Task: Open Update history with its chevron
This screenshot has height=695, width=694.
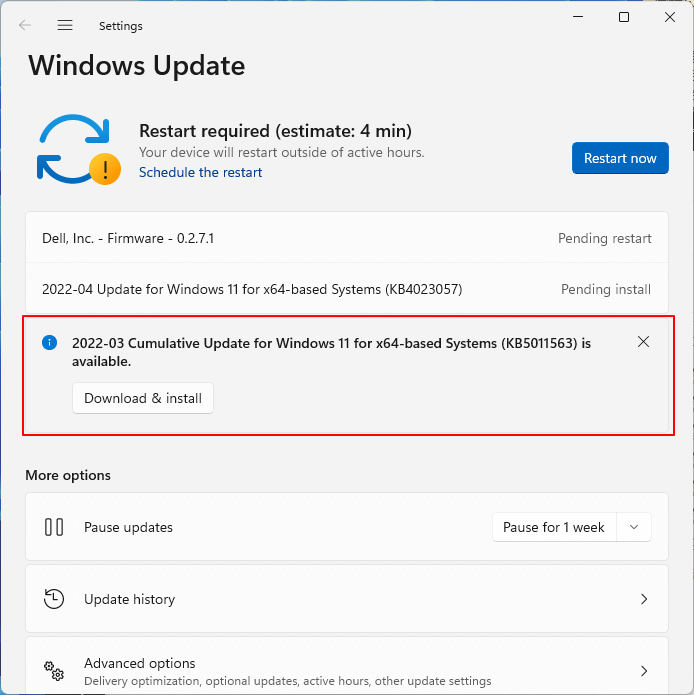Action: click(643, 599)
